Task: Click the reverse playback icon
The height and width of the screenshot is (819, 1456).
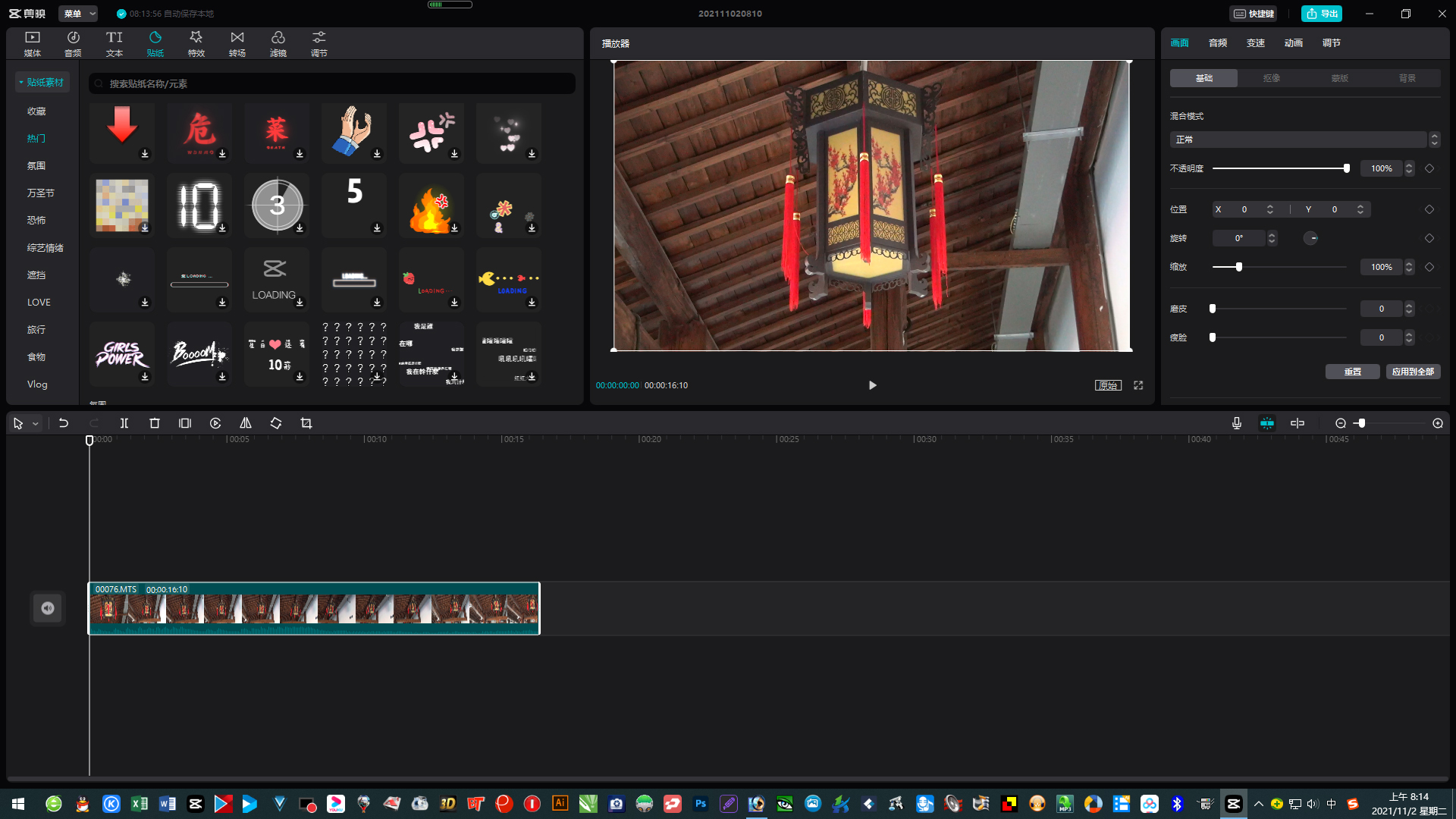Action: pyautogui.click(x=215, y=423)
